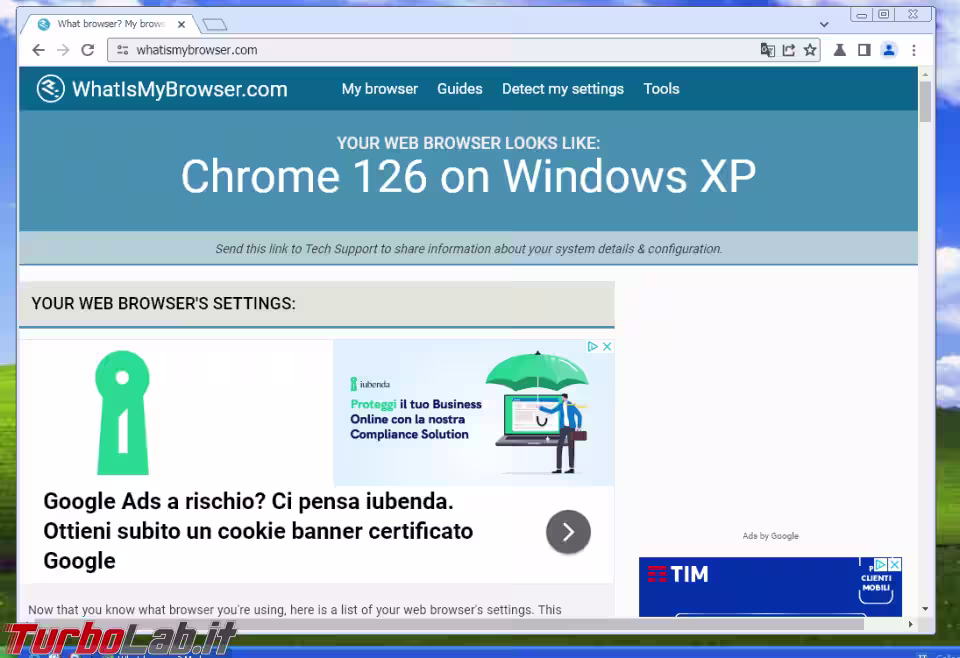
Task: Open the user profile avatar icon
Action: [888, 50]
